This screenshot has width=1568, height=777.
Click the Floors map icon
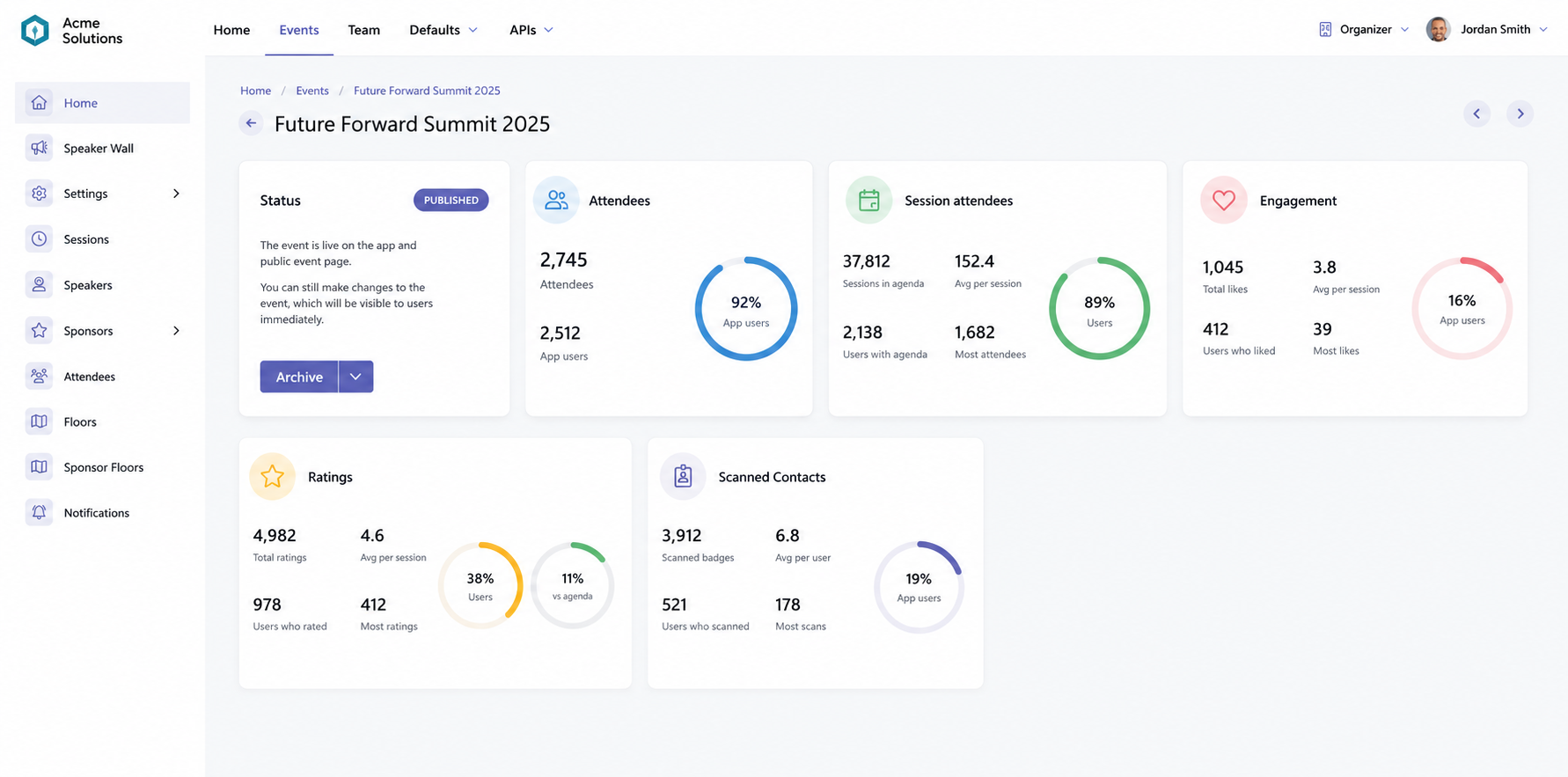[x=39, y=421]
